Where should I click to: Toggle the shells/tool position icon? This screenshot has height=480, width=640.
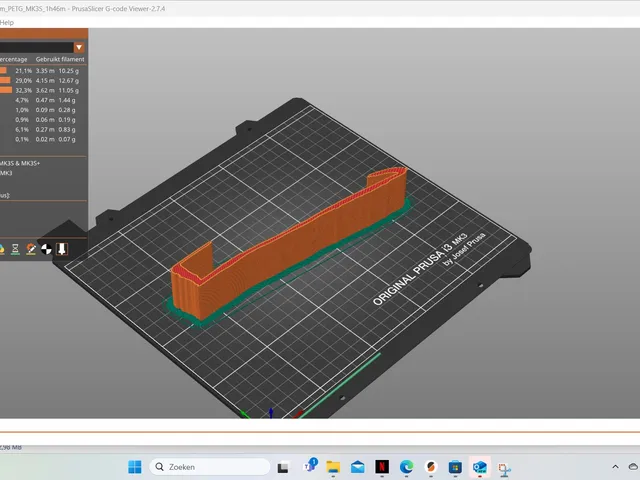pos(62,249)
